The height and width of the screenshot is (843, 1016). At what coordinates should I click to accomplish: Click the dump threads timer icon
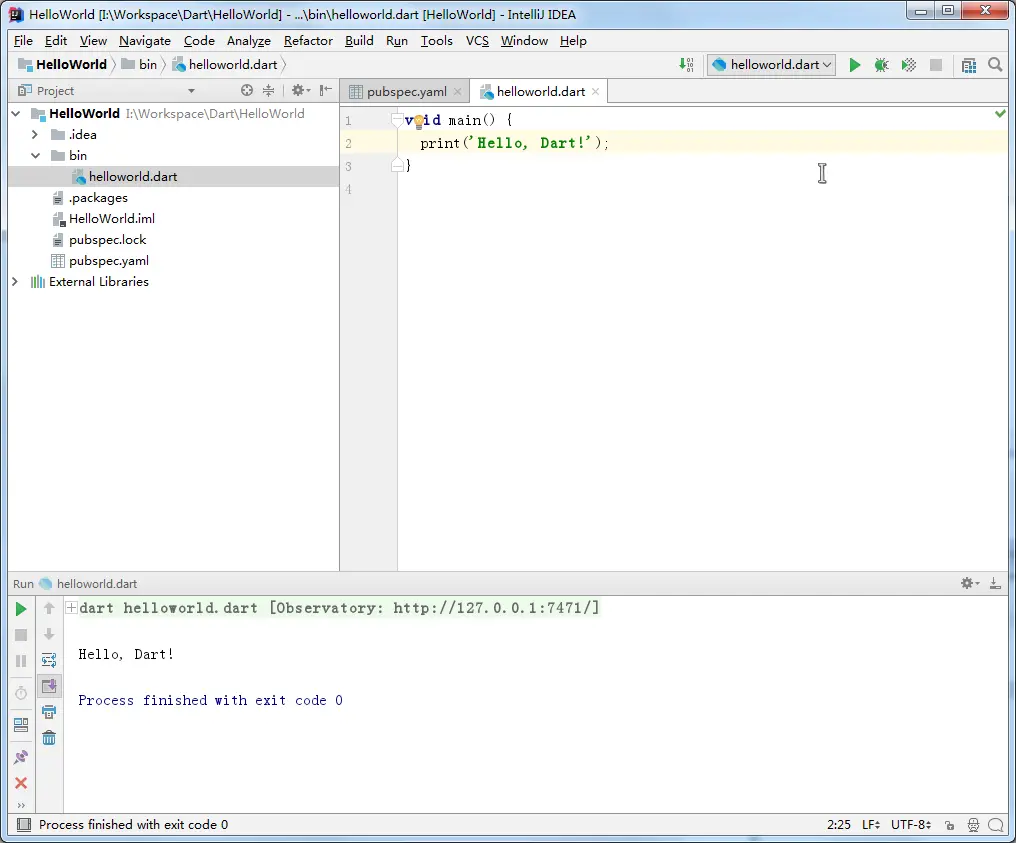click(x=21, y=693)
